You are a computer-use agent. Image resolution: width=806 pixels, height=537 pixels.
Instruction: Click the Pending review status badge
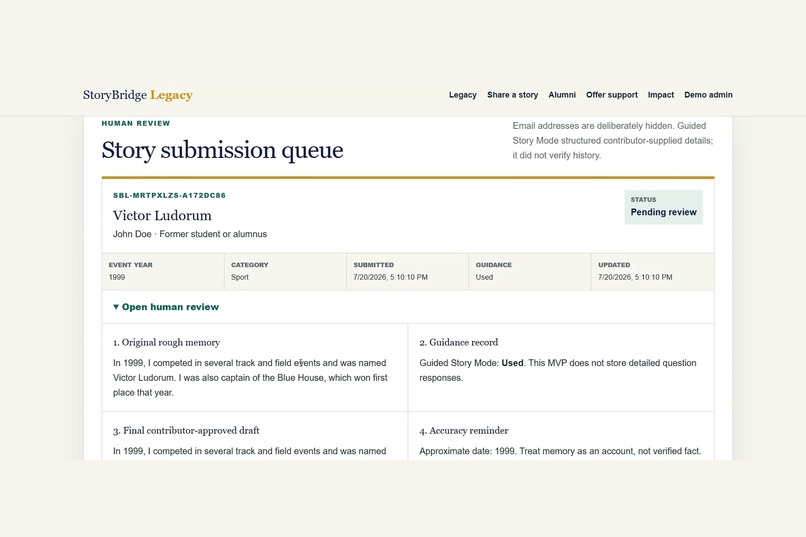pyautogui.click(x=663, y=207)
